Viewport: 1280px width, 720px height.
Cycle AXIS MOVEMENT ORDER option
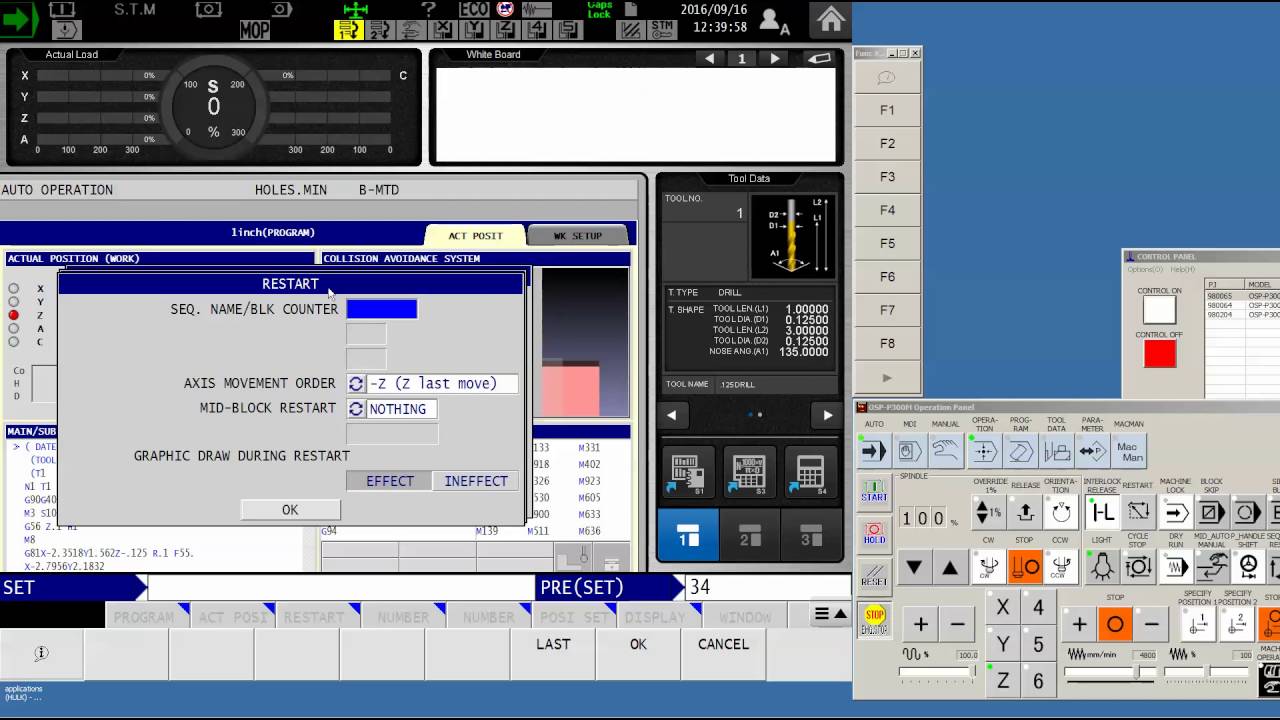(355, 384)
